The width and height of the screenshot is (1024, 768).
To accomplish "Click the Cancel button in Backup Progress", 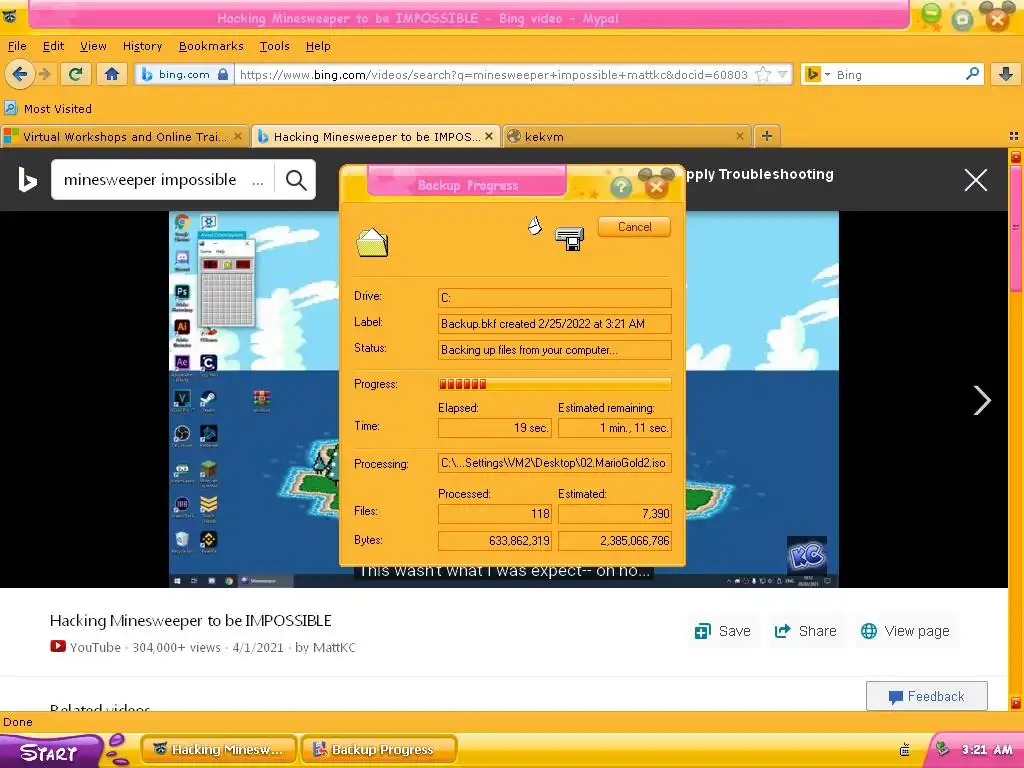I will (634, 227).
